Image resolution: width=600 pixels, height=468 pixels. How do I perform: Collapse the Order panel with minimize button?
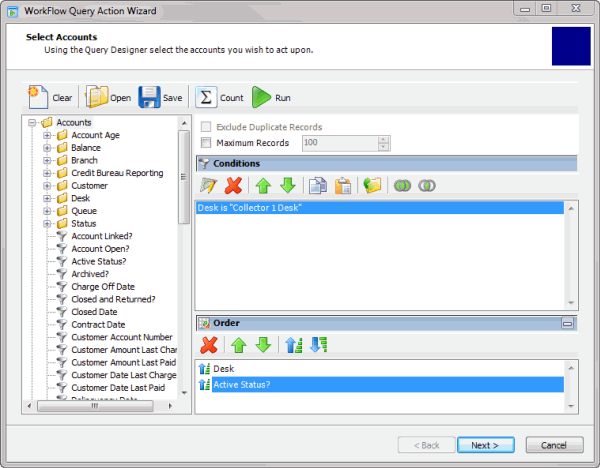tap(568, 323)
